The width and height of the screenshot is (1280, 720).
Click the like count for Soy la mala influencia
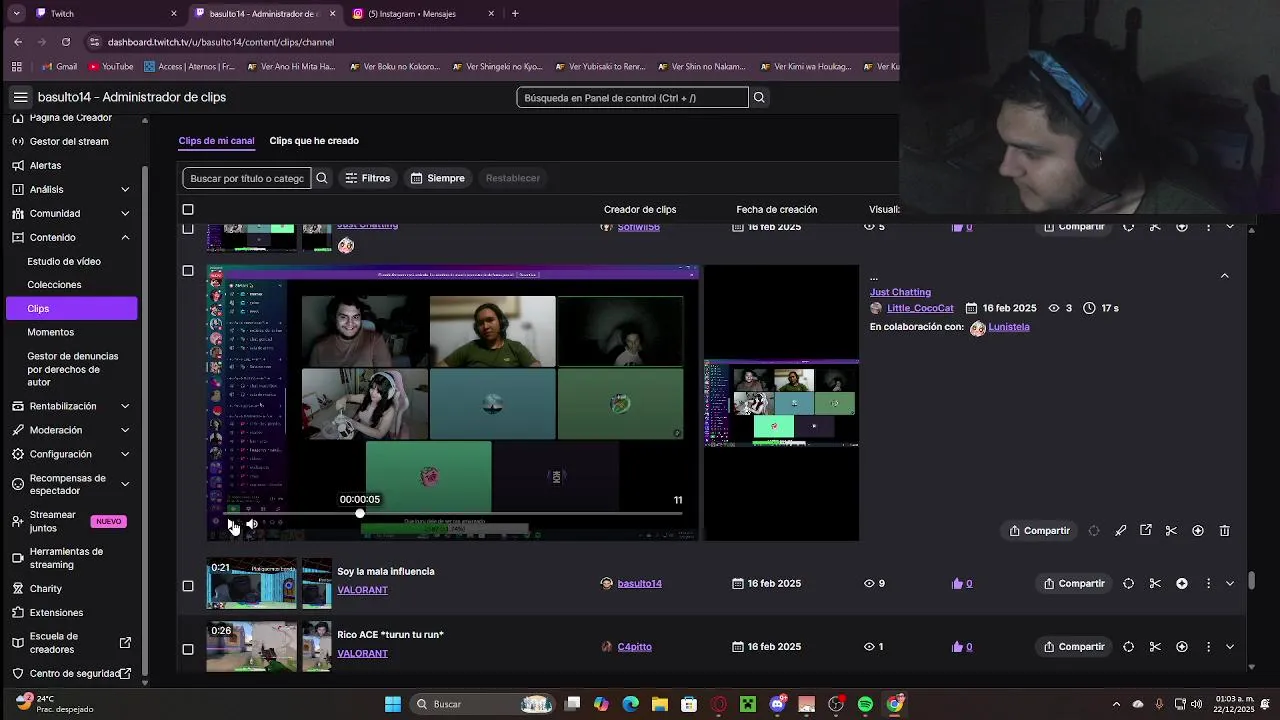[x=962, y=583]
